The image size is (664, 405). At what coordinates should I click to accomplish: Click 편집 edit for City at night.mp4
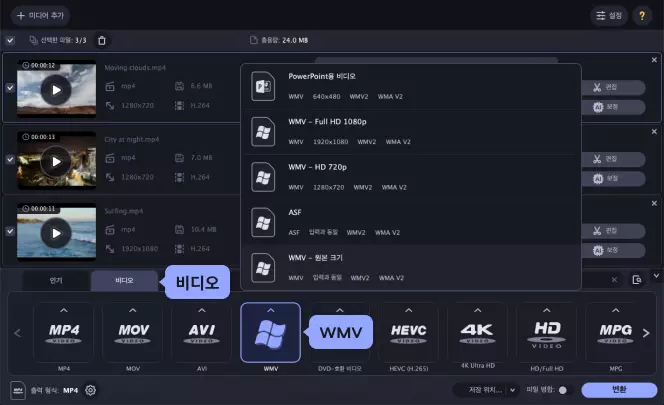click(x=613, y=159)
